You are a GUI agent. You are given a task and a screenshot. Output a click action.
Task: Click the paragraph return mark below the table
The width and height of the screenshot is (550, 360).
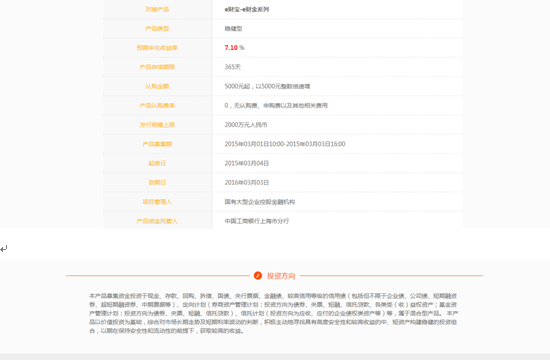pos(4,249)
